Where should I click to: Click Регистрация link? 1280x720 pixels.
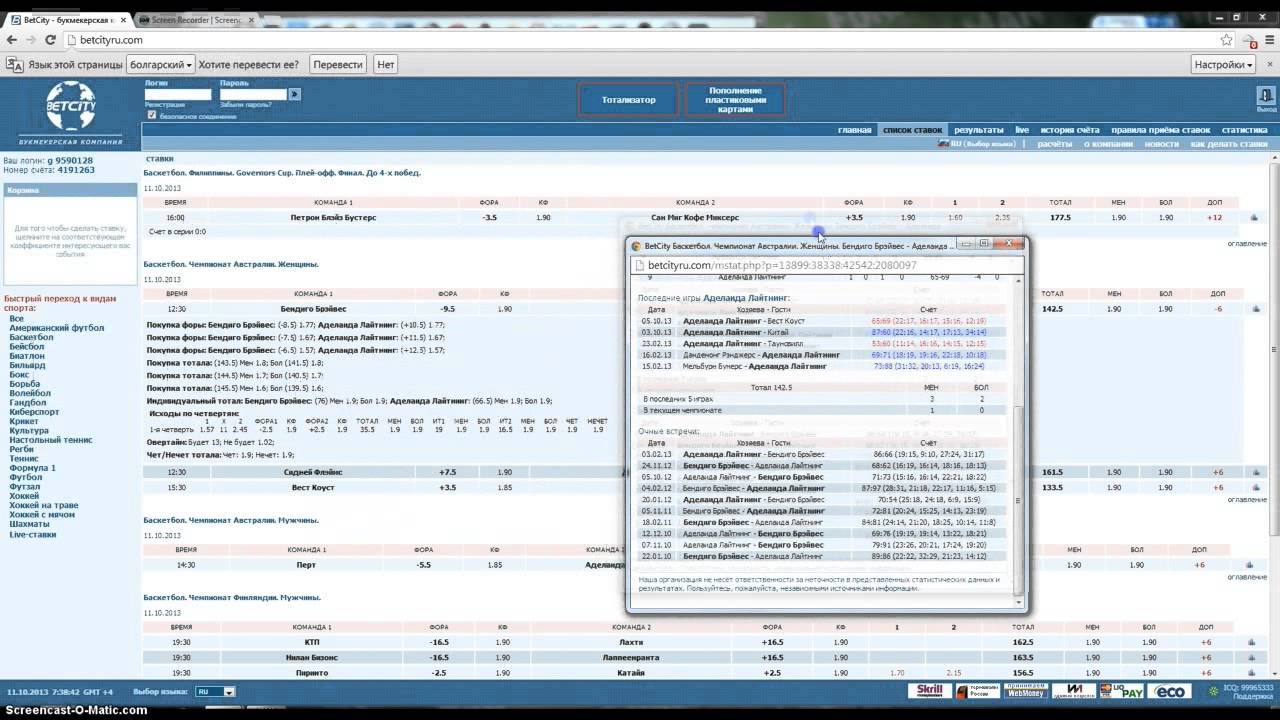click(x=164, y=104)
